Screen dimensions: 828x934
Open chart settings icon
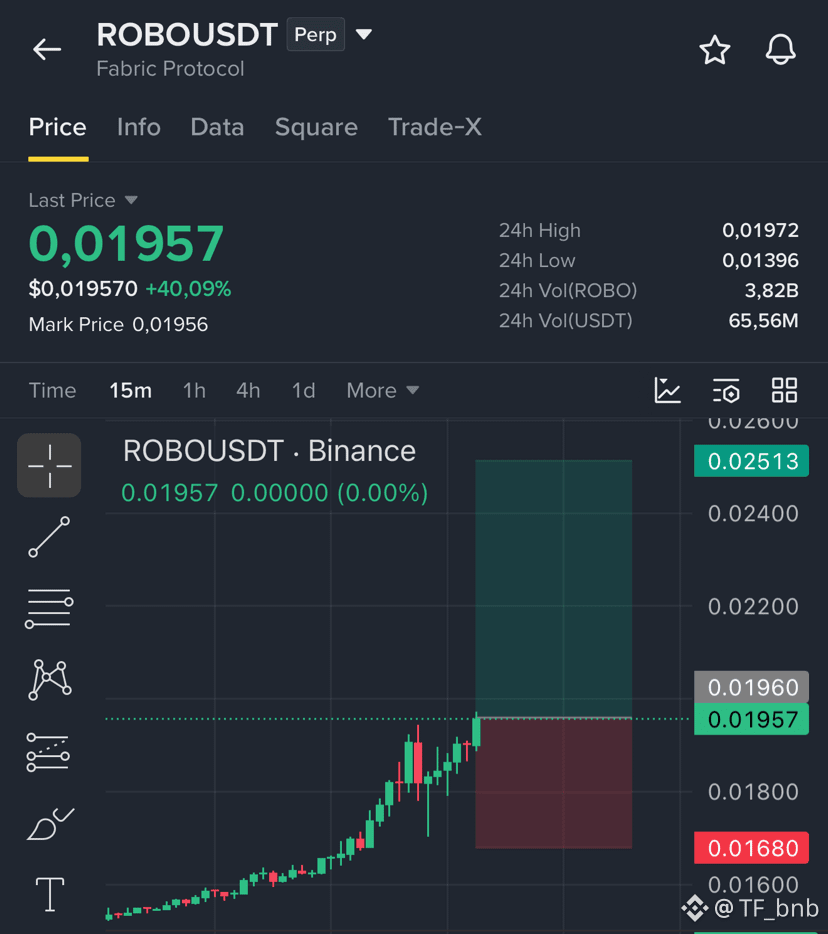pyautogui.click(x=726, y=391)
